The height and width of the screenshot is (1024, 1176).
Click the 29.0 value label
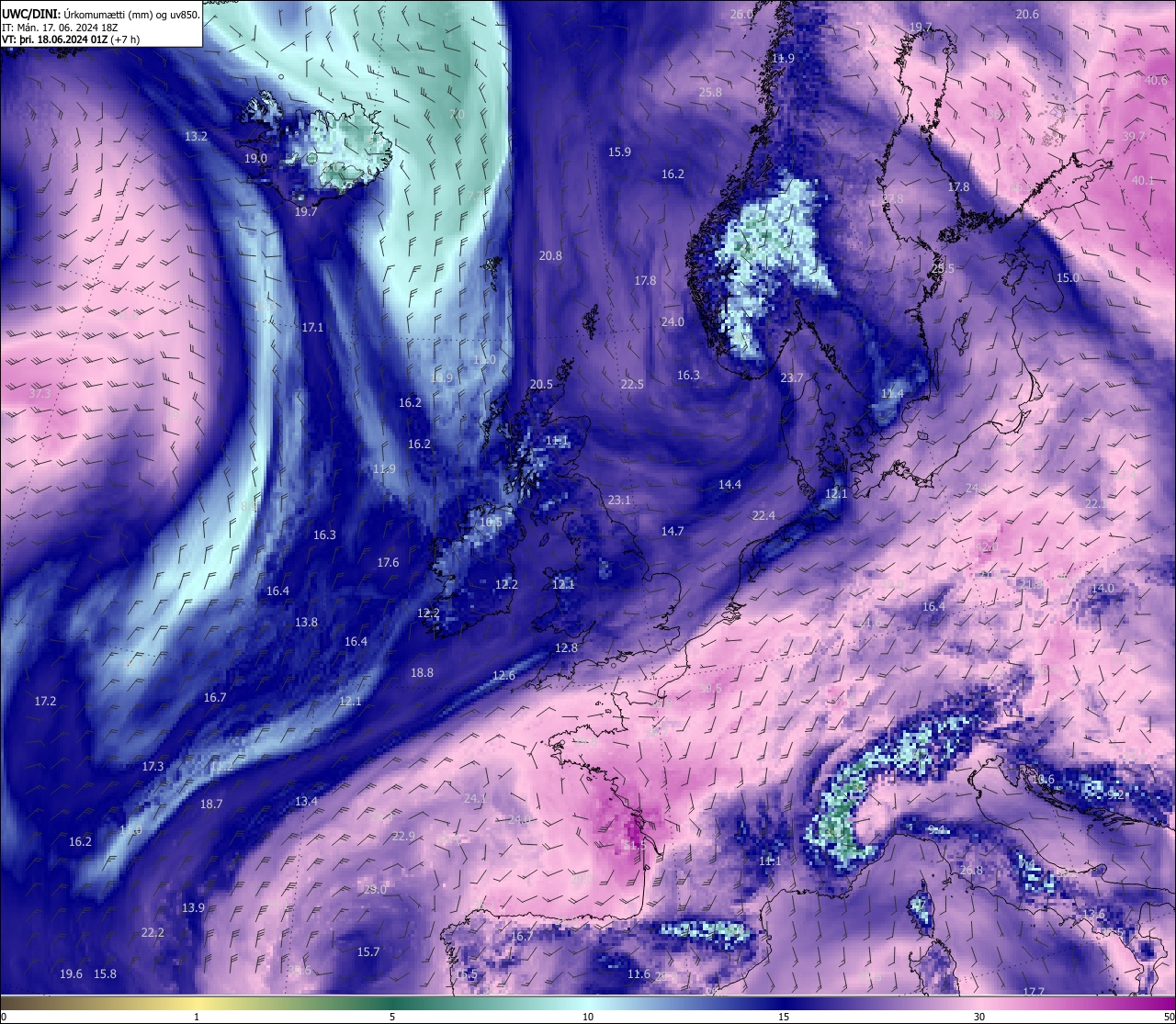(375, 889)
